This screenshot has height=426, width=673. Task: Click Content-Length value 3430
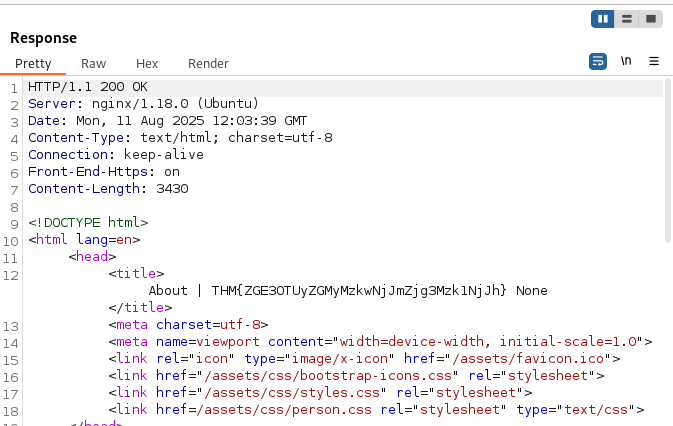point(172,189)
